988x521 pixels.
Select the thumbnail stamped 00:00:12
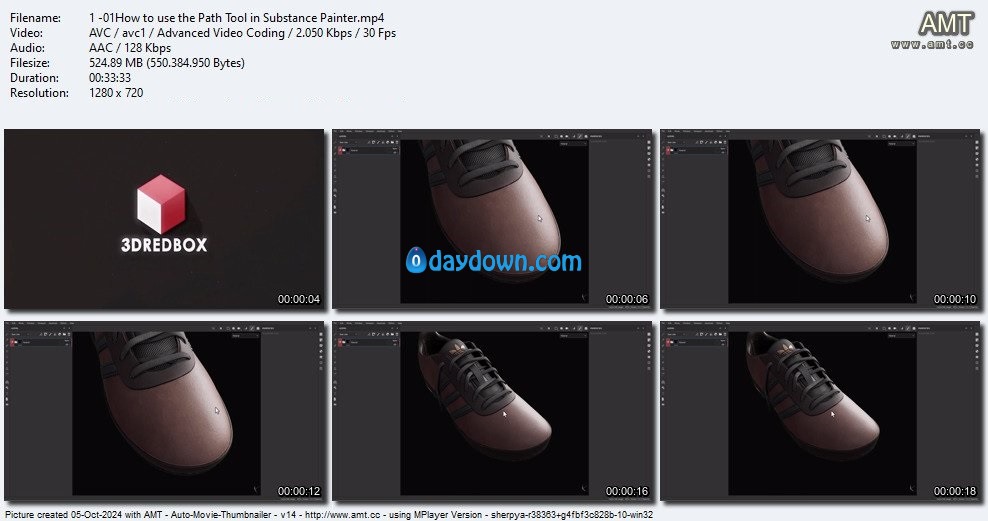point(164,411)
